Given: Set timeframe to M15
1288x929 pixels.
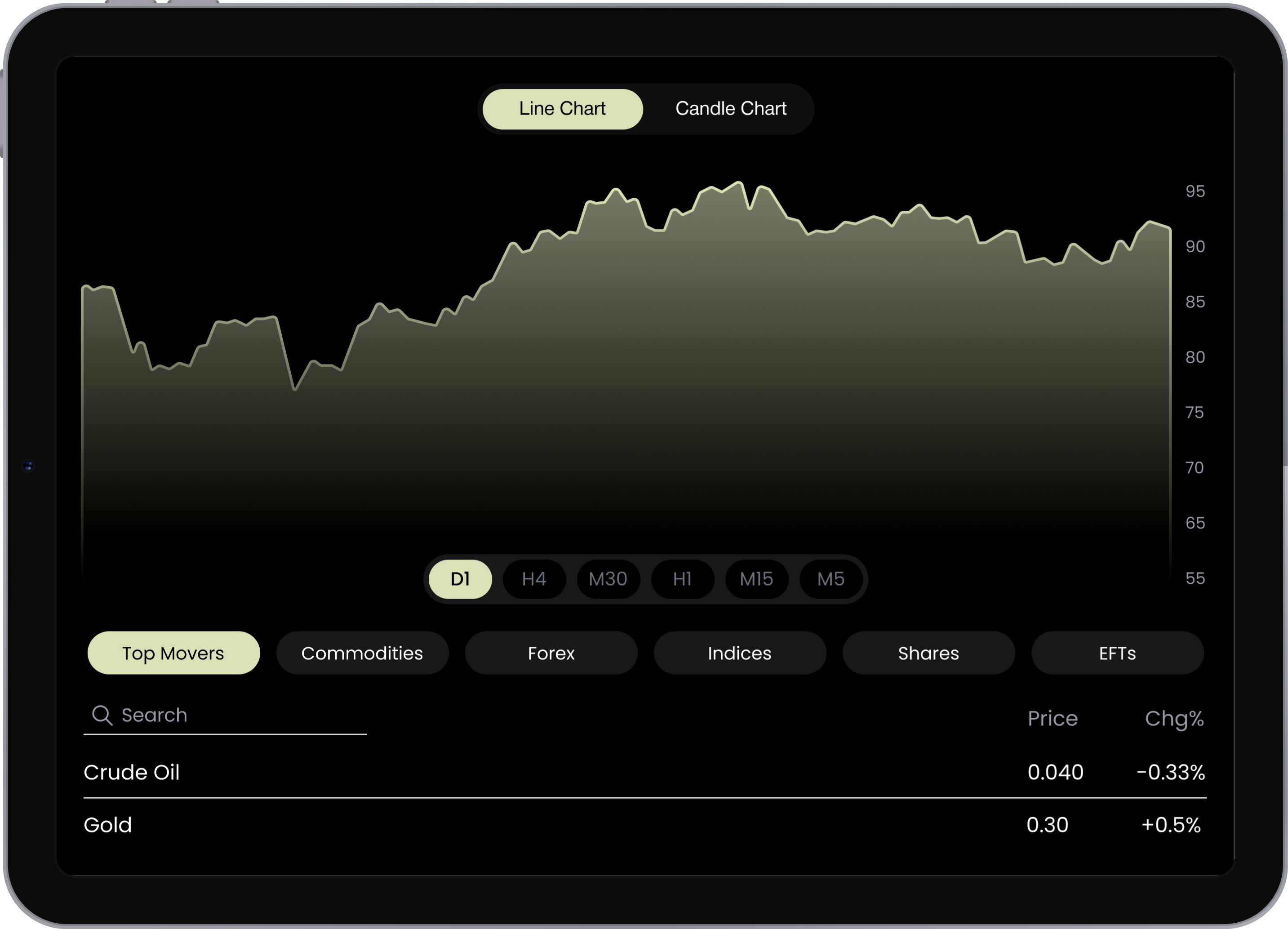Looking at the screenshot, I should 756,579.
